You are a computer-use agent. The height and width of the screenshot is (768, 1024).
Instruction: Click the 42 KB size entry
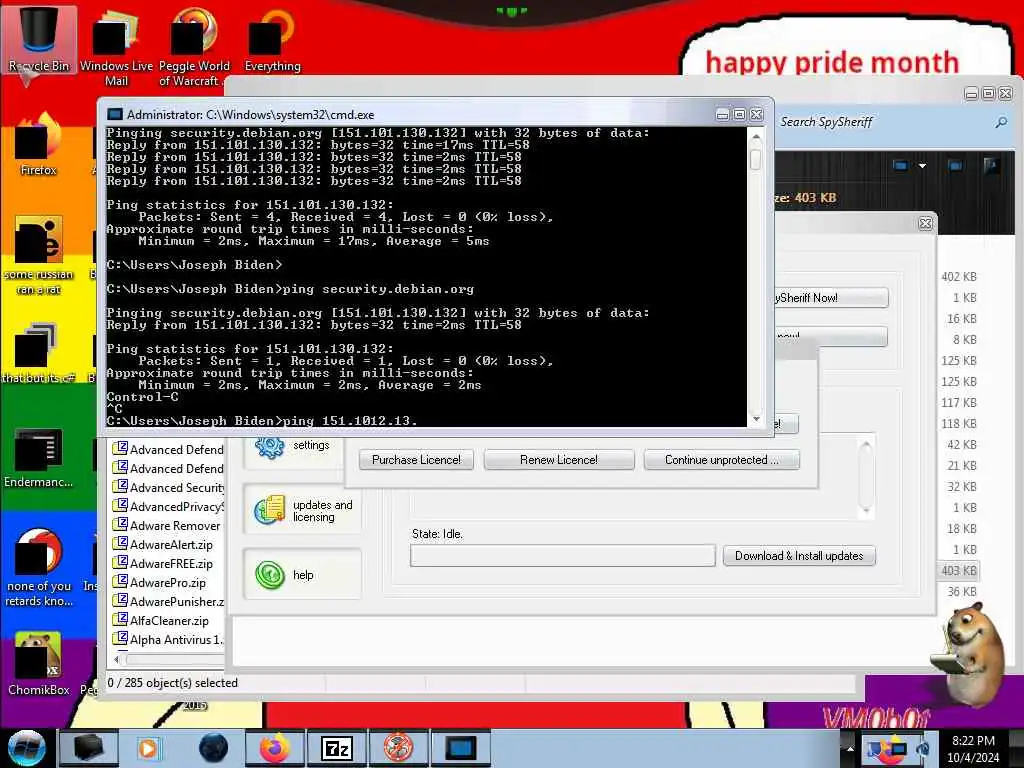pos(961,445)
